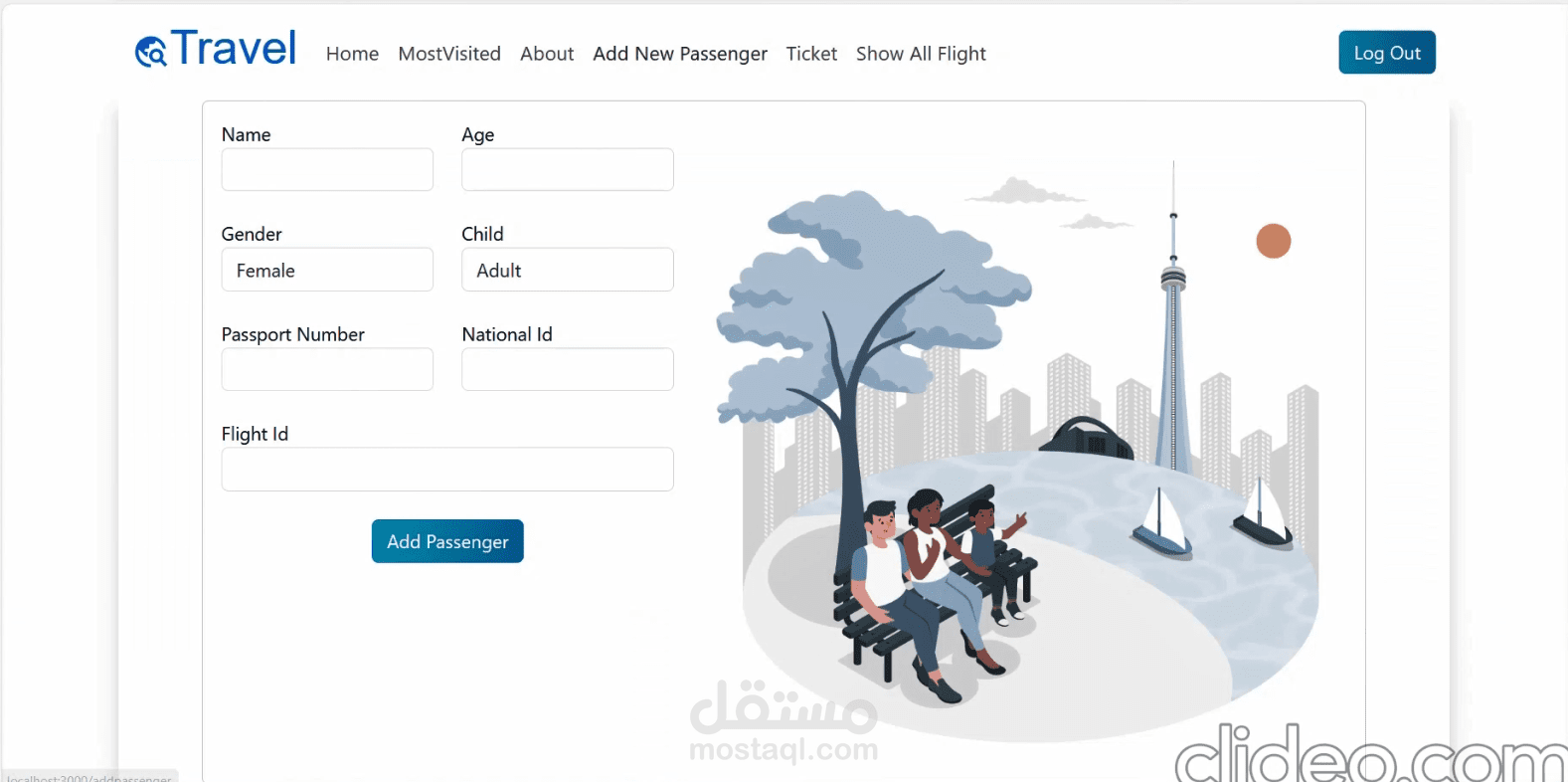This screenshot has width=1568, height=782.
Task: Go to the MostVisited page
Action: point(449,54)
